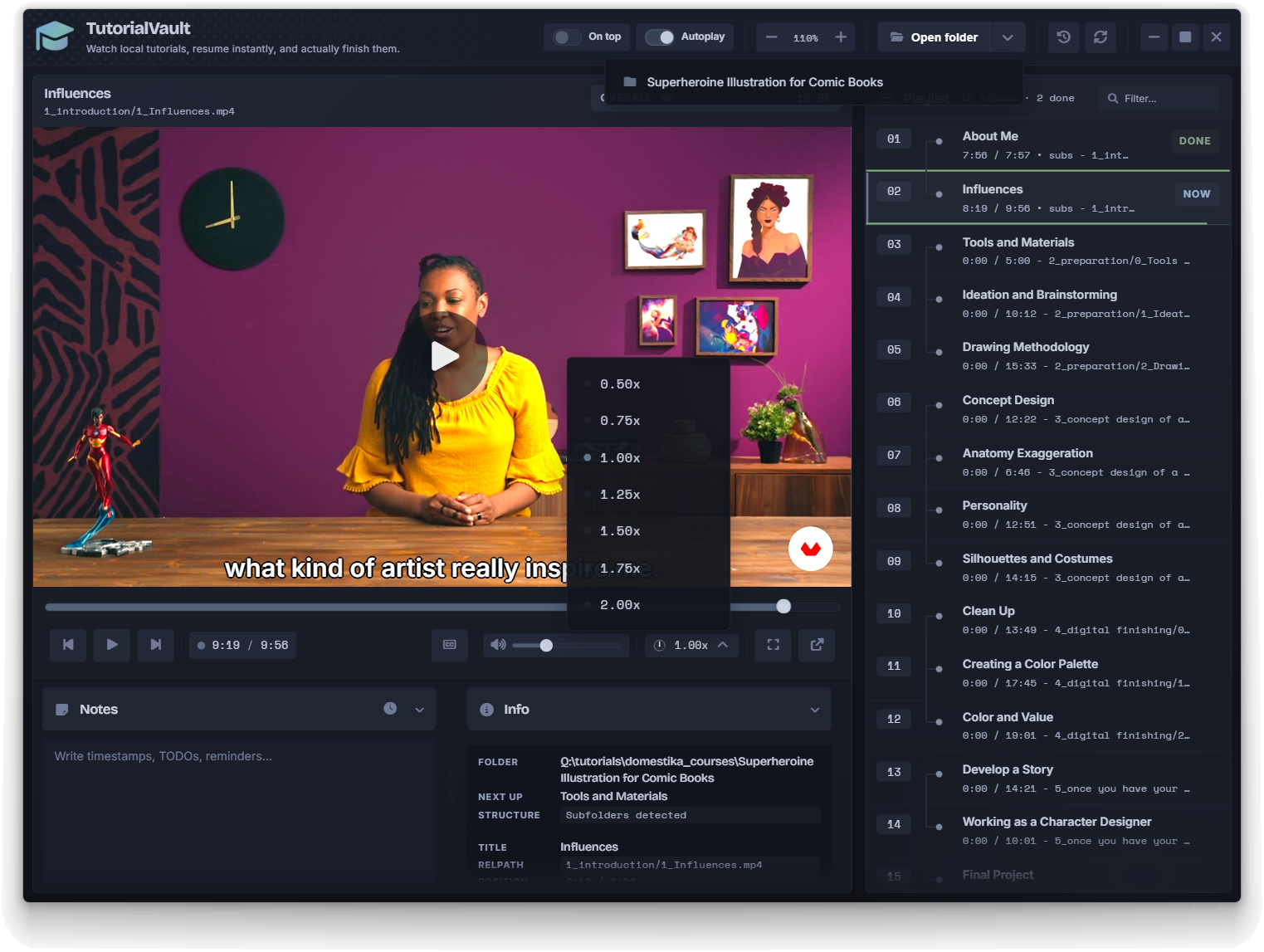Click the TutorialVault graduation cap logo

(x=55, y=36)
